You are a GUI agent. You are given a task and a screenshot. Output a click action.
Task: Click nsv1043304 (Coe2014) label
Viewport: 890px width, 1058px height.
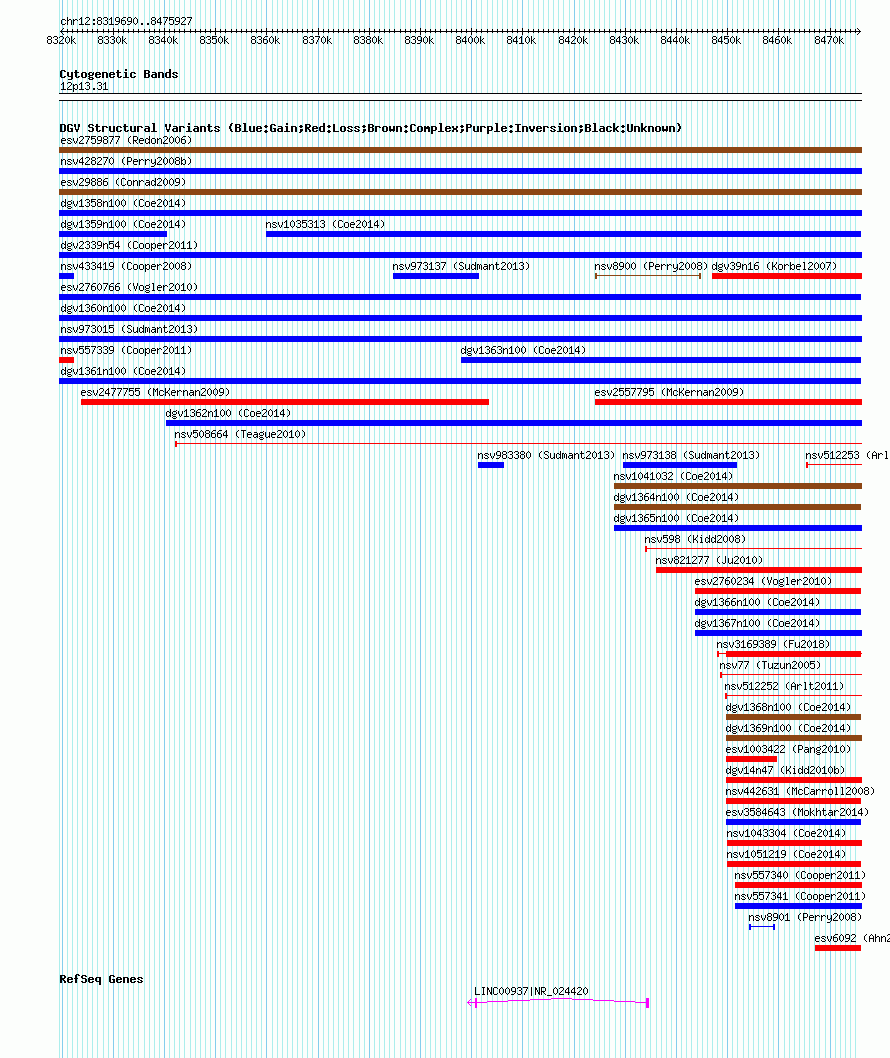(x=786, y=833)
